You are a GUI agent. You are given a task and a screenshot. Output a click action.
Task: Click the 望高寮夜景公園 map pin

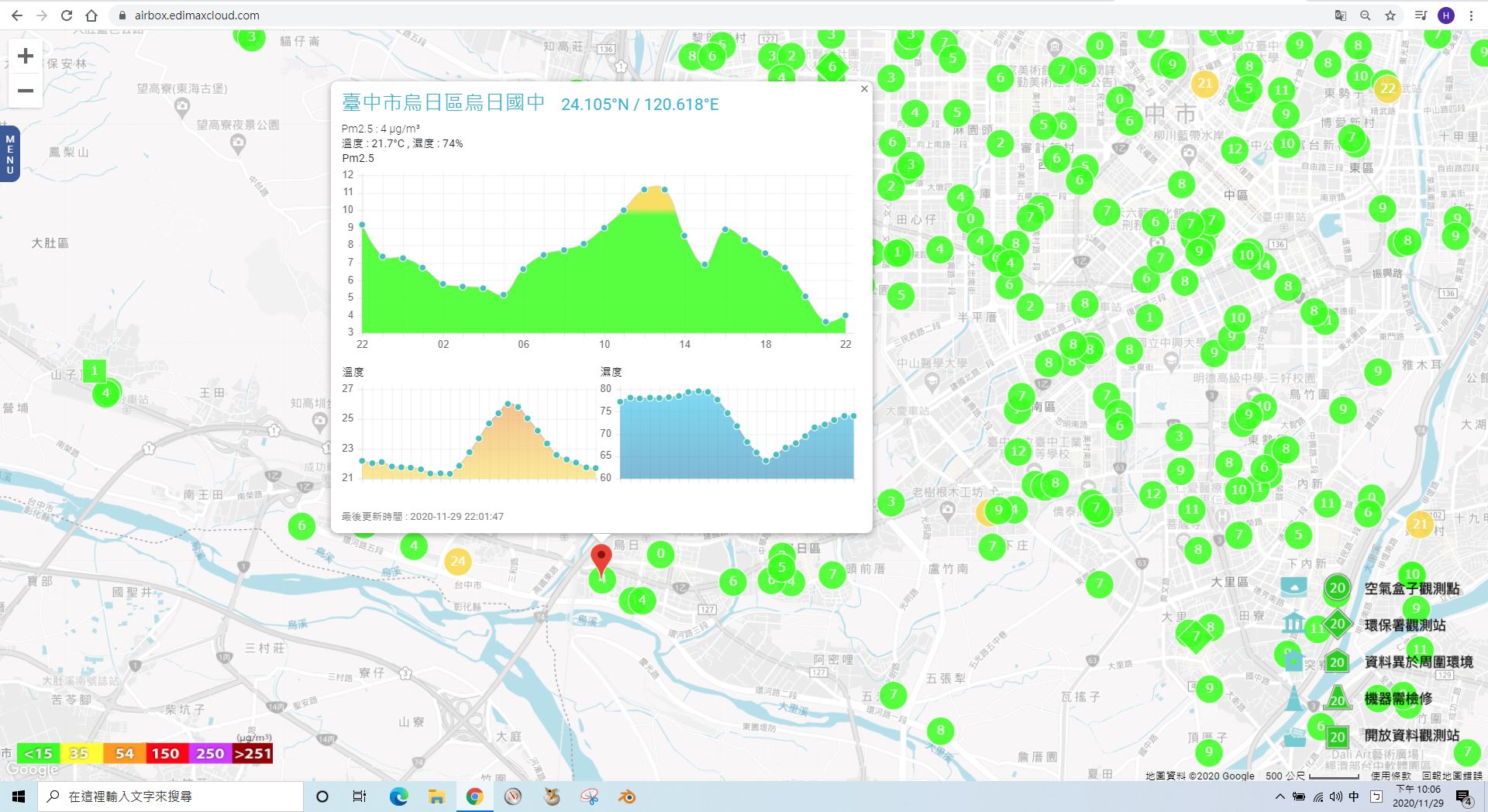click(x=239, y=143)
